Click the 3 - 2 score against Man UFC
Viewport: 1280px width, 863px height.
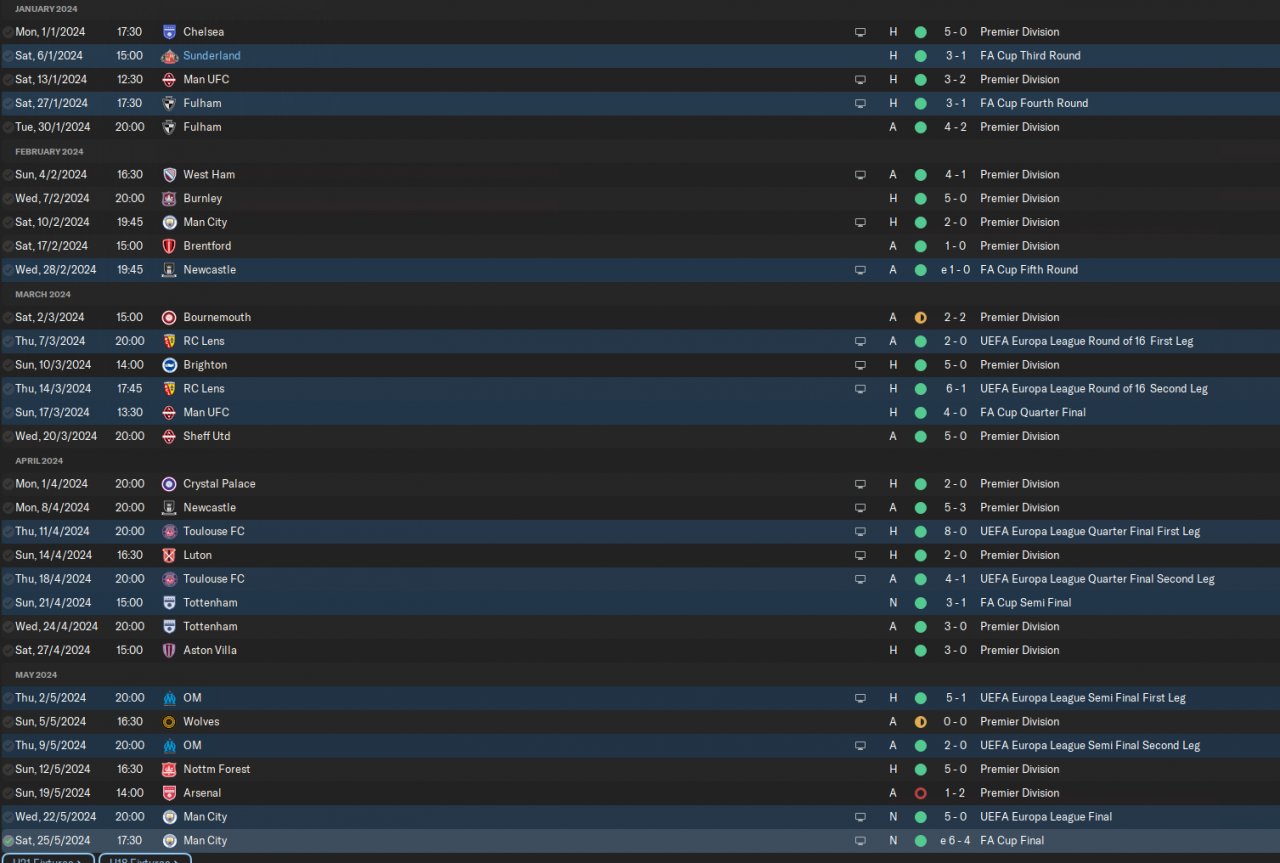(956, 80)
